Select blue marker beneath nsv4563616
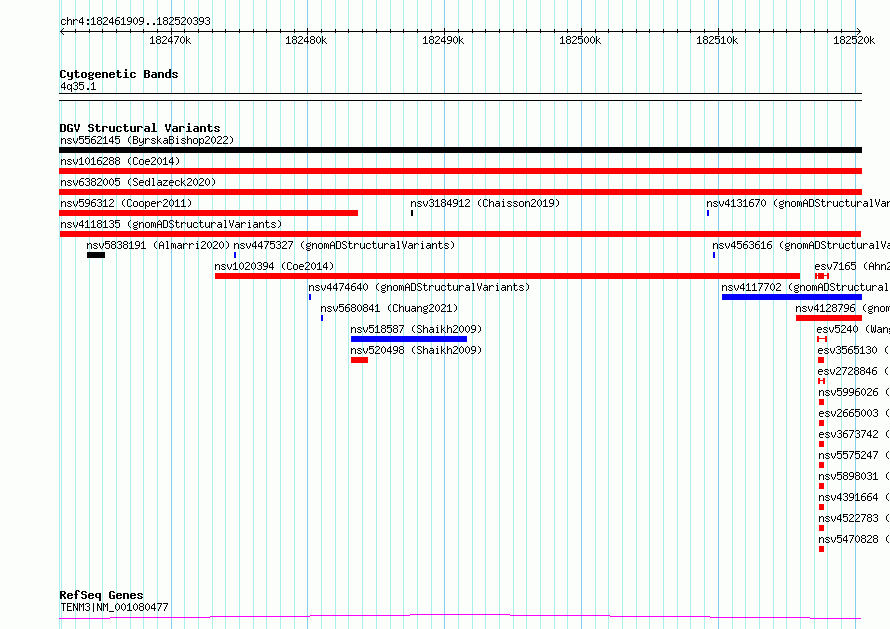890x629 pixels. click(714, 255)
